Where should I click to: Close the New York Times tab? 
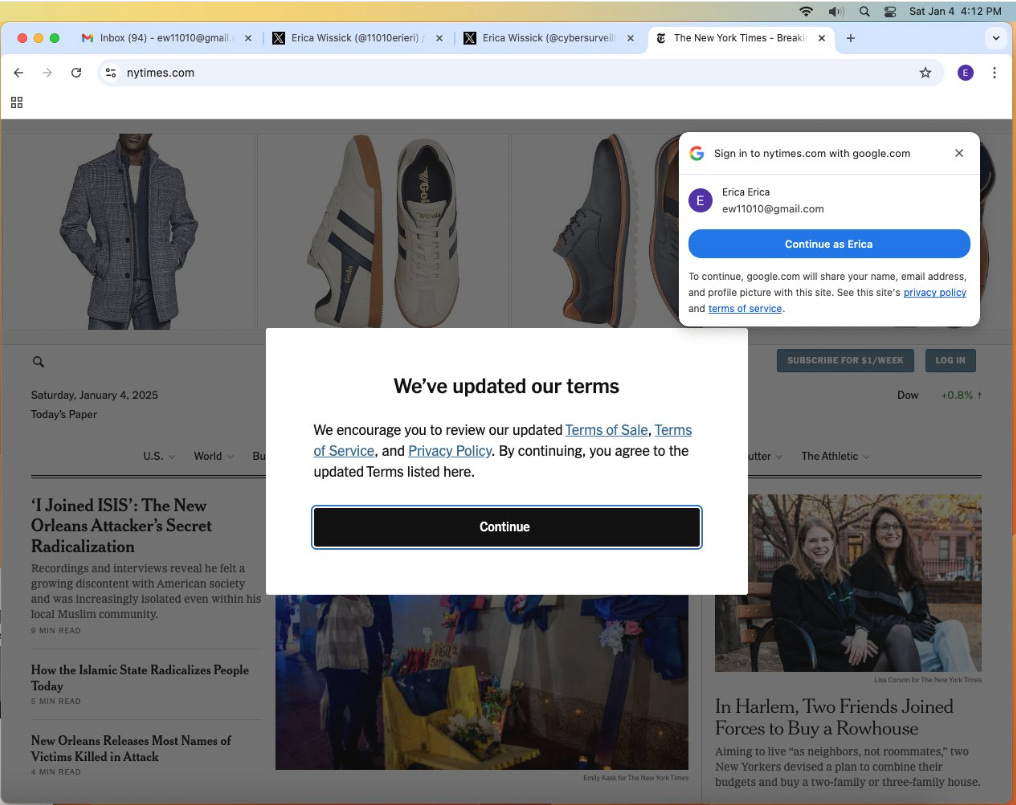click(822, 38)
